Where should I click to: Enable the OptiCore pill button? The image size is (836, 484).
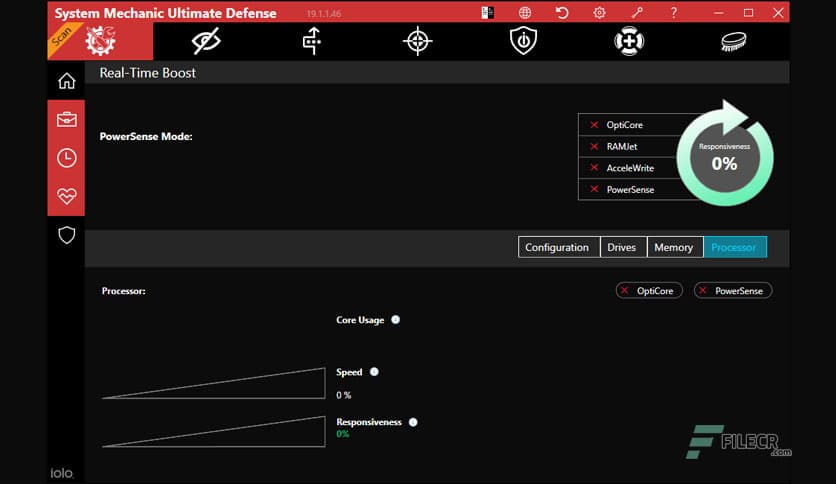tap(649, 291)
